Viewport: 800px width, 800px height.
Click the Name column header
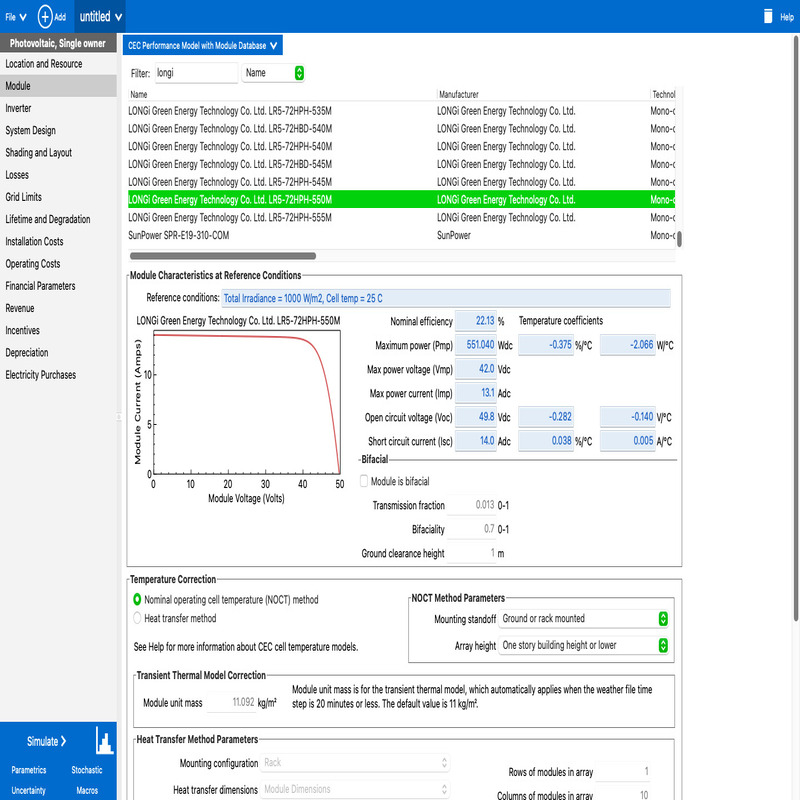(282, 94)
